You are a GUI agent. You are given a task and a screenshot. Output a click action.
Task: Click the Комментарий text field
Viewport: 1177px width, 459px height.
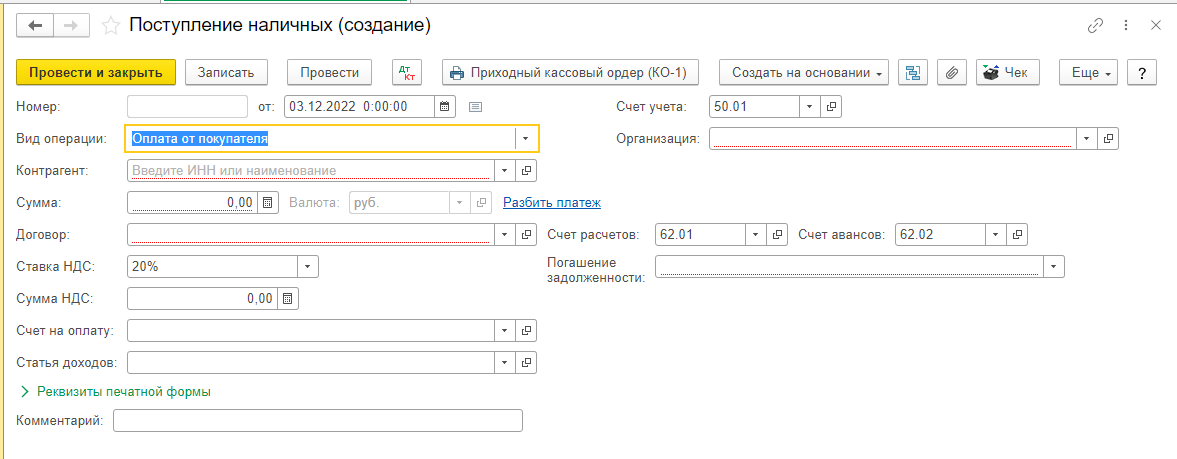[317, 421]
